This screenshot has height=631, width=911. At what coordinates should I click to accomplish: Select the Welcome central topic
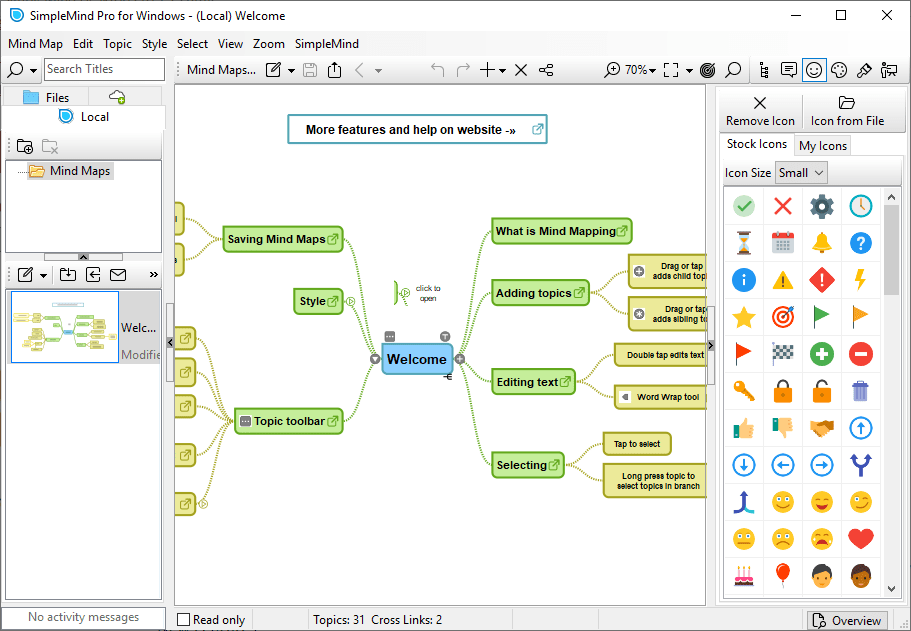click(417, 359)
